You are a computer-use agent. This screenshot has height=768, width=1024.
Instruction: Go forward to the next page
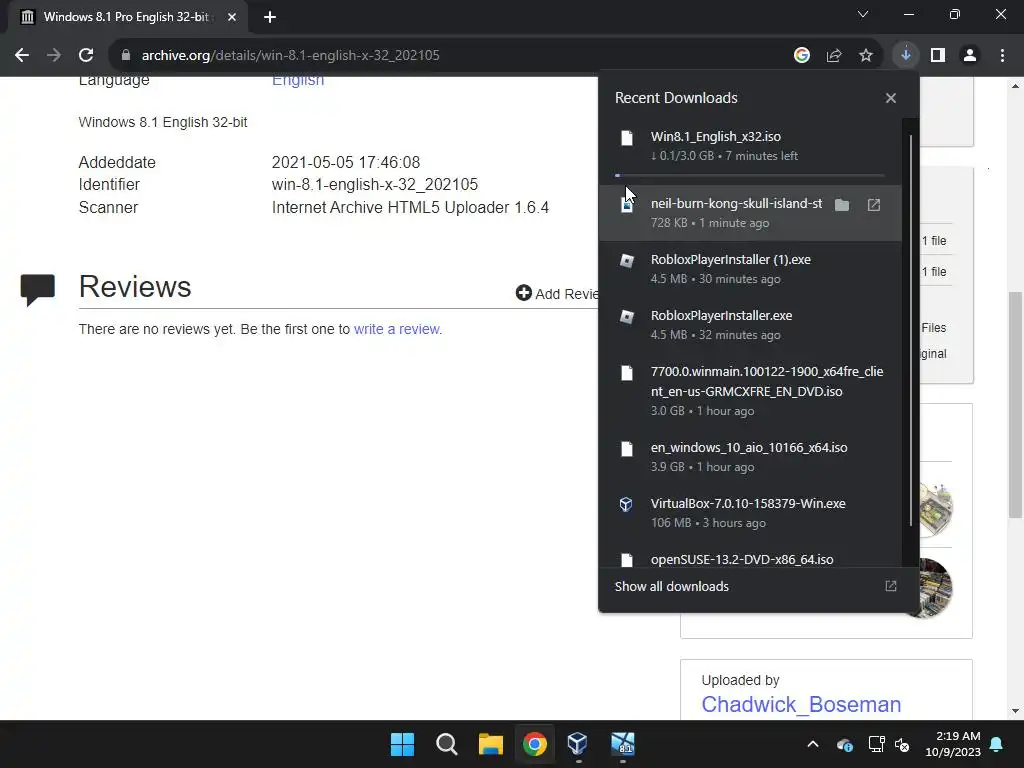(x=54, y=56)
